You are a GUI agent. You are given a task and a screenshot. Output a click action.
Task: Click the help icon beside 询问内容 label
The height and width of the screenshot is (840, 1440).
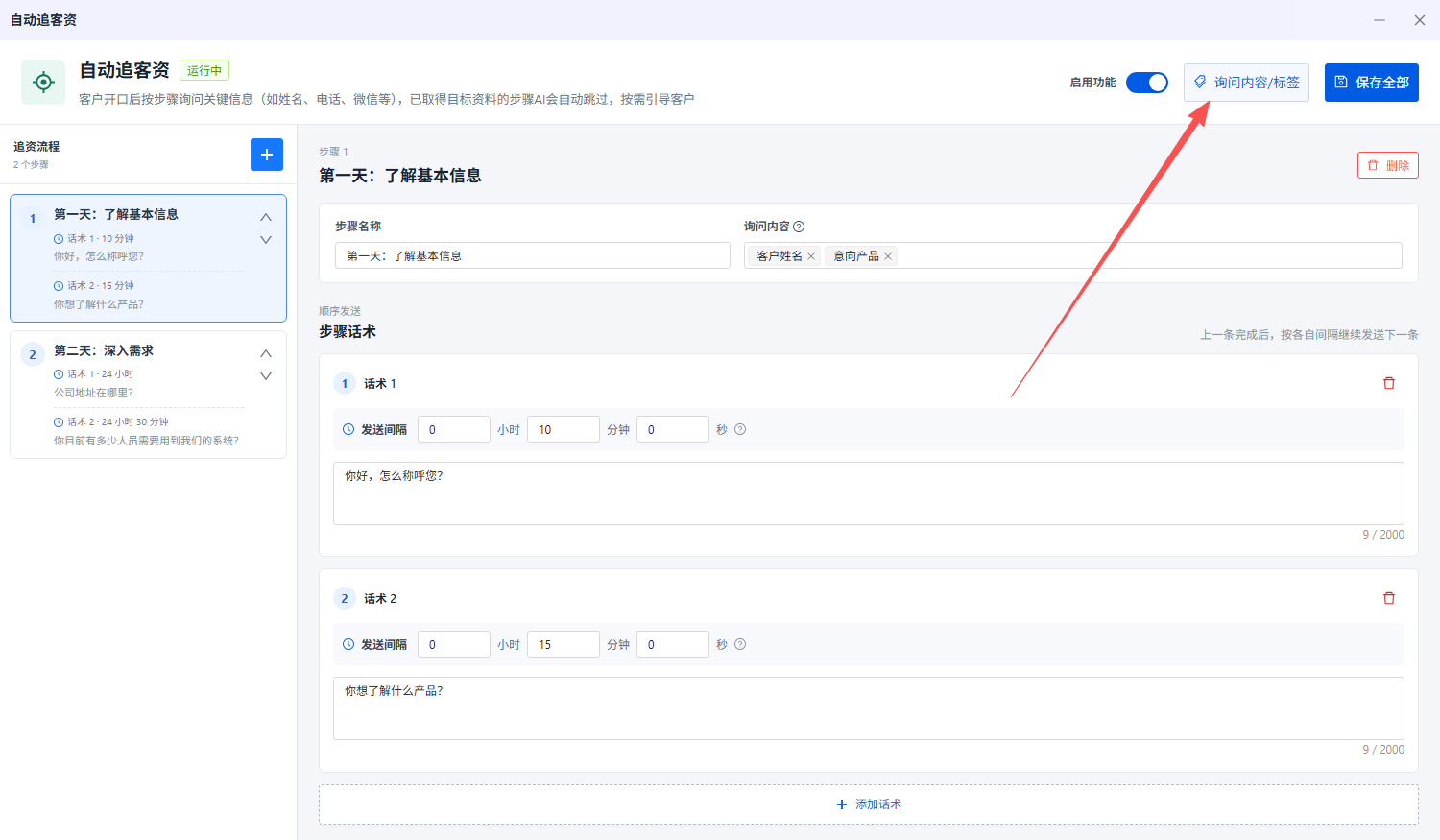pyautogui.click(x=799, y=227)
